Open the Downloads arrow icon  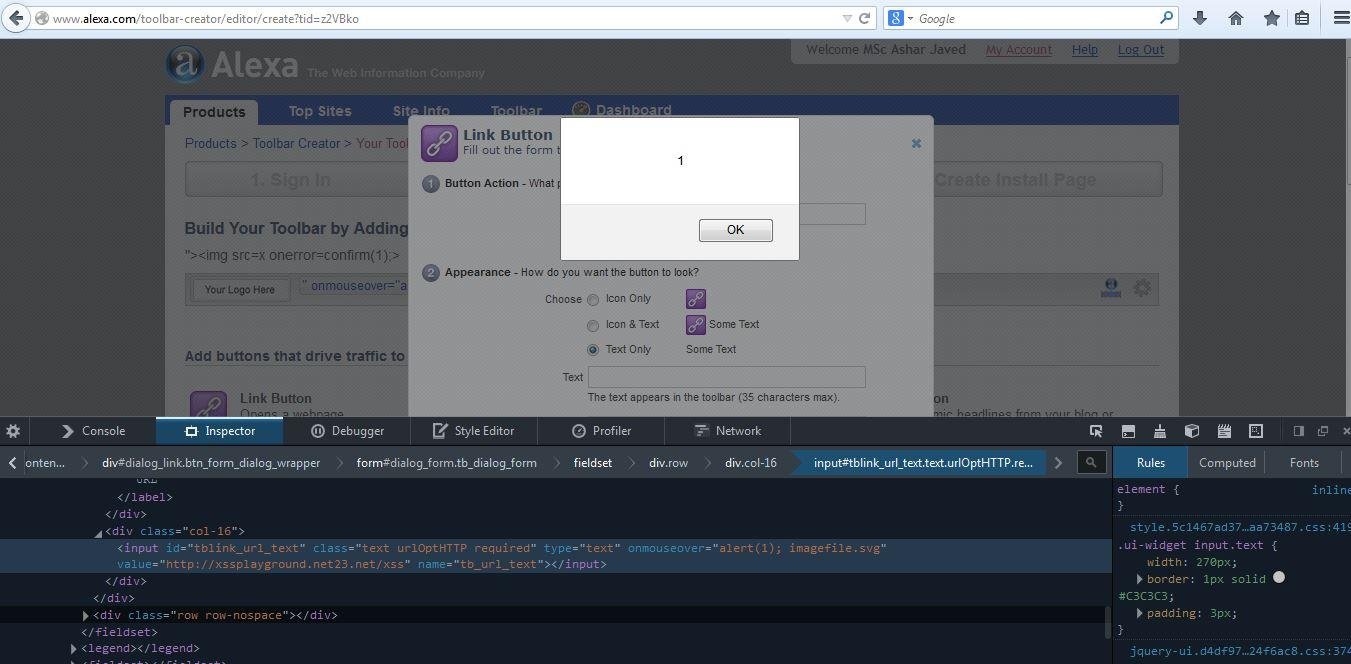click(1200, 18)
